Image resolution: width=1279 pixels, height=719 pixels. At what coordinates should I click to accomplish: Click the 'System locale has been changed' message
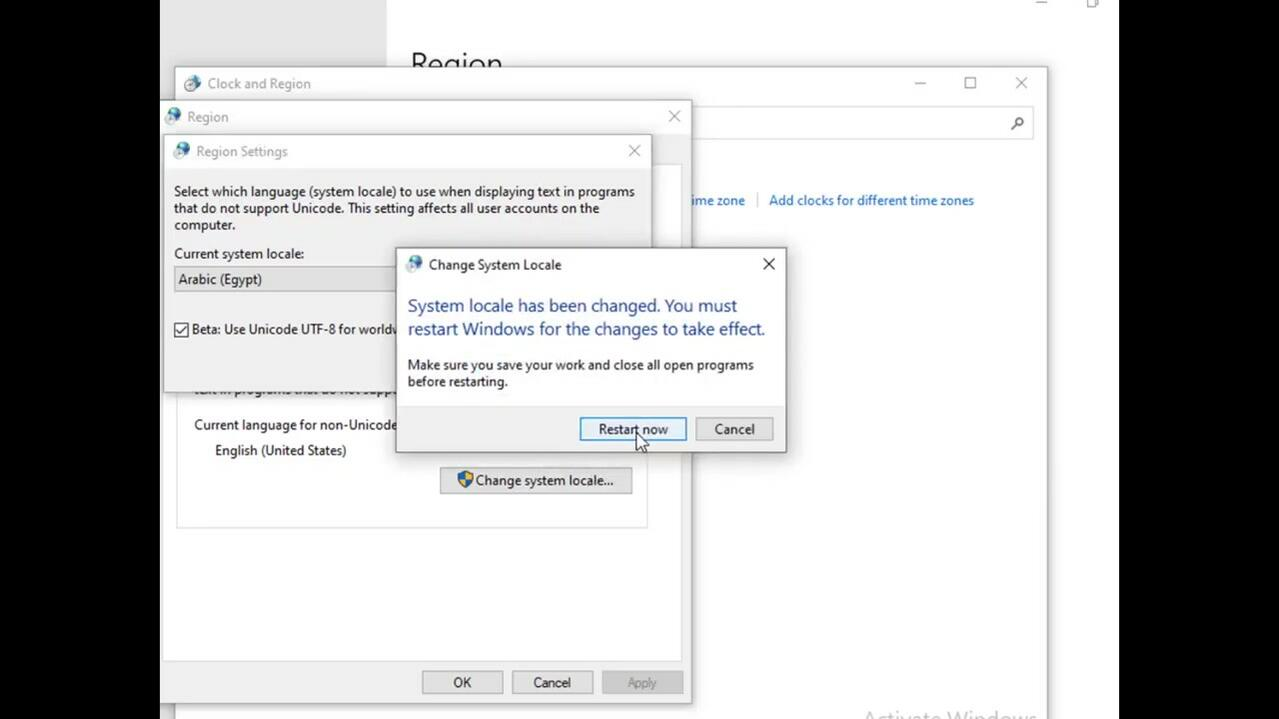[x=586, y=317]
